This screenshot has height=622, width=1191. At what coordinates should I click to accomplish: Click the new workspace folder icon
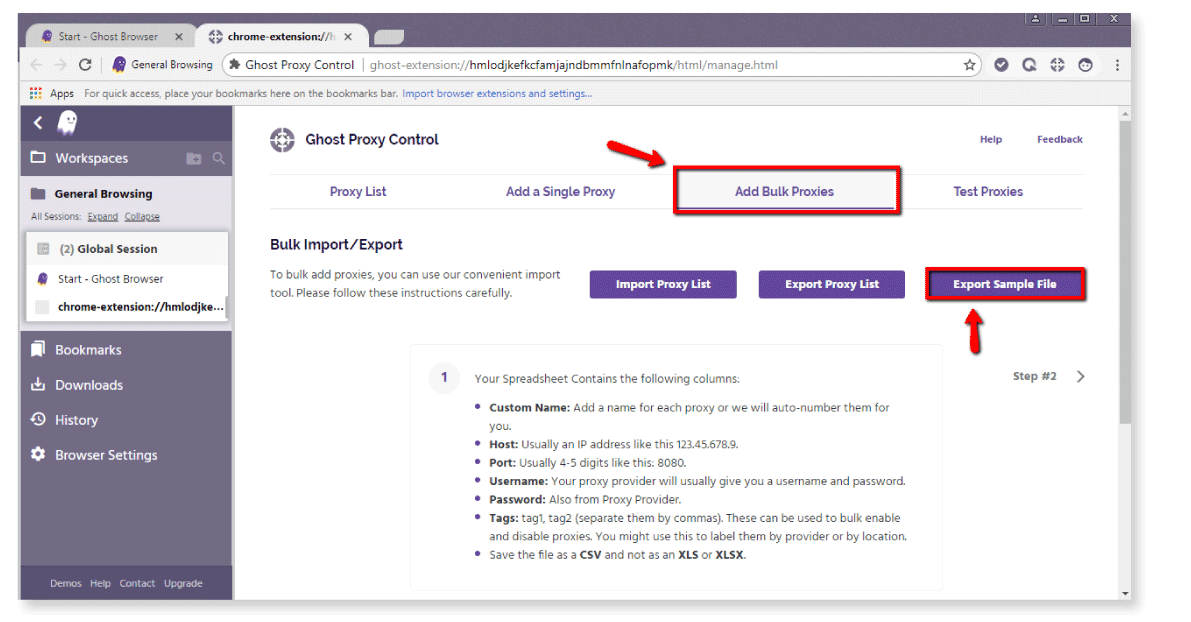coord(194,159)
